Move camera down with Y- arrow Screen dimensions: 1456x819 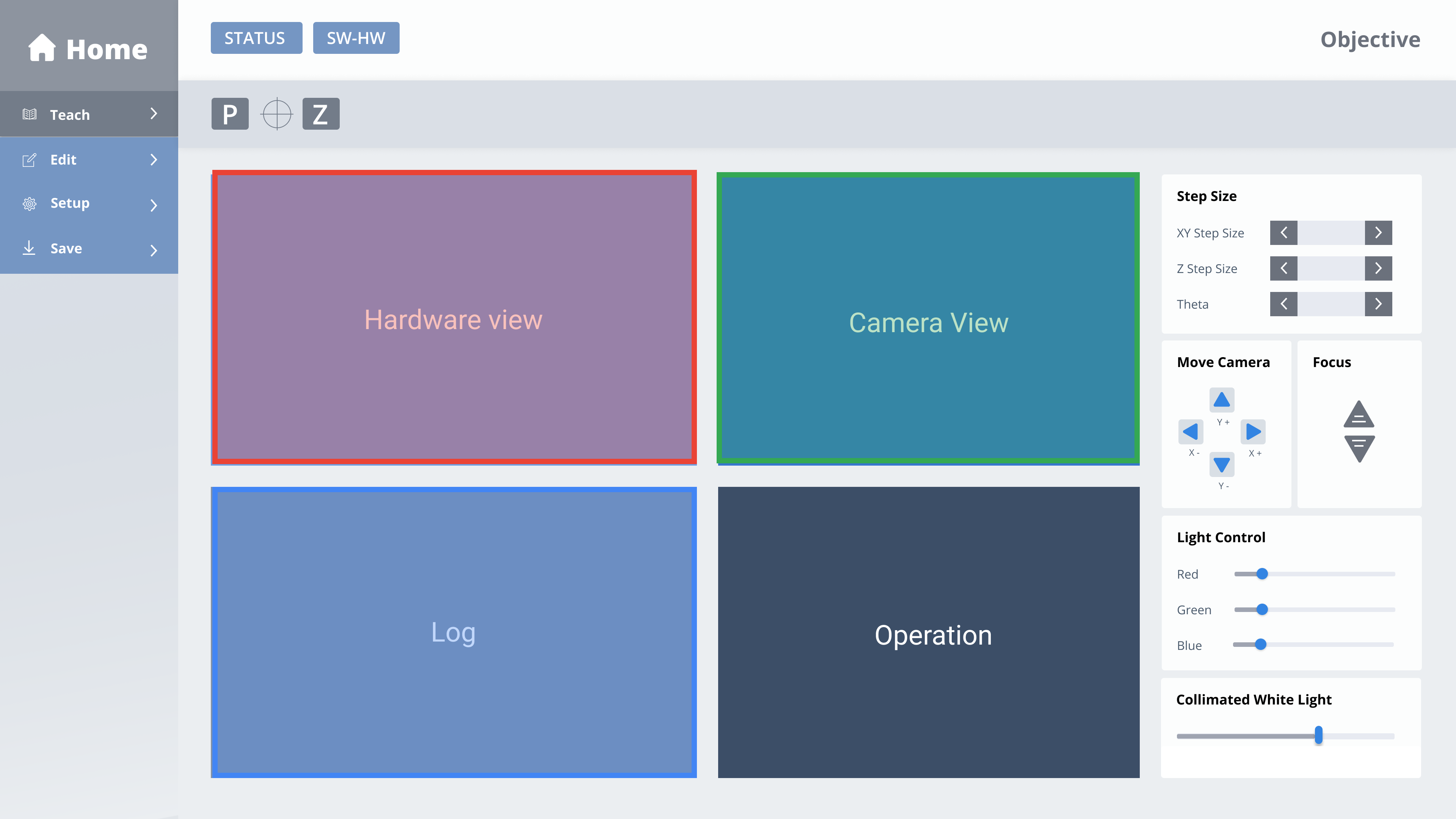pyautogui.click(x=1221, y=464)
